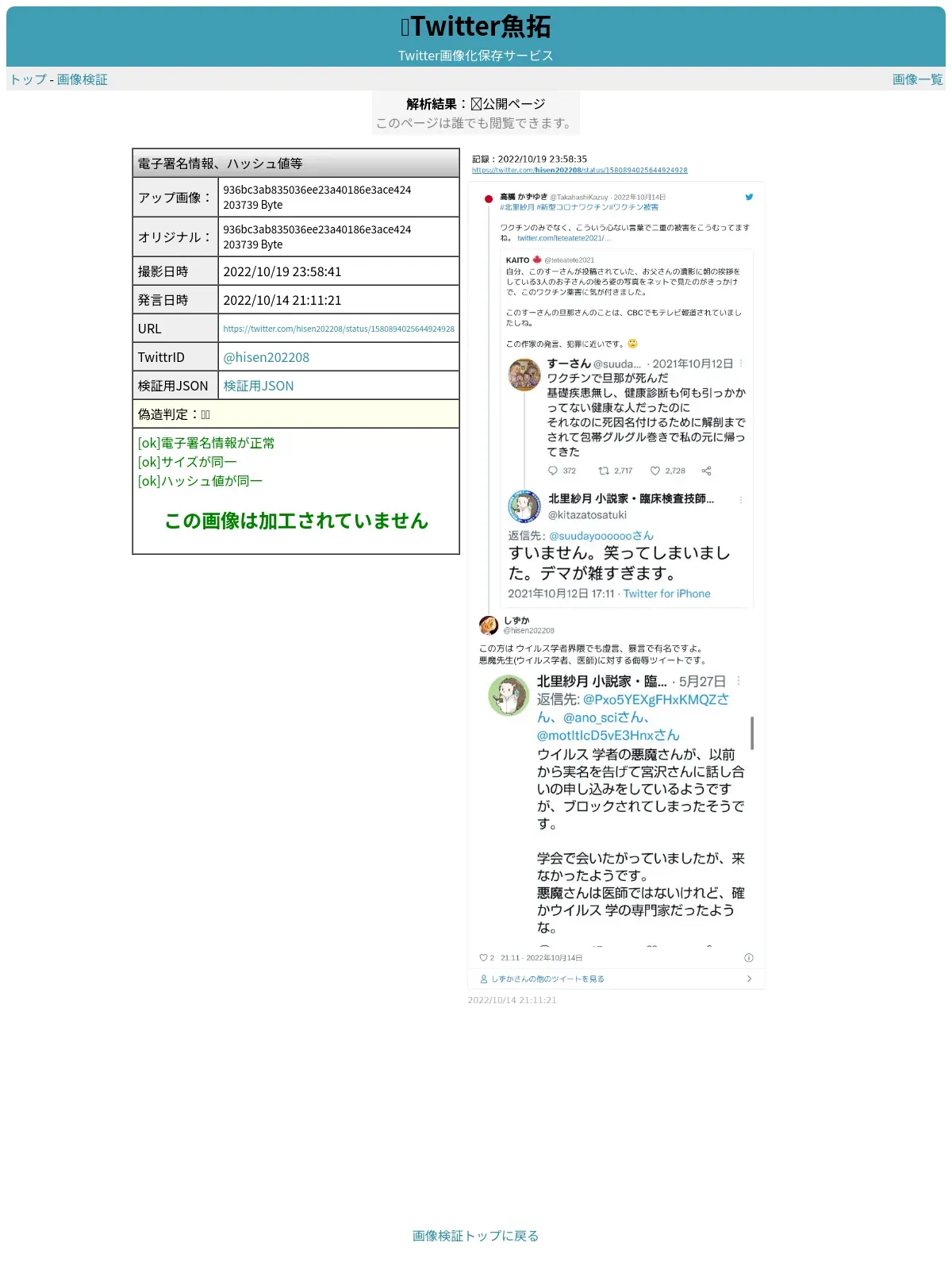952x1281 pixels.
Task: Click the この画像は加工されていません result text
Action: click(x=296, y=521)
